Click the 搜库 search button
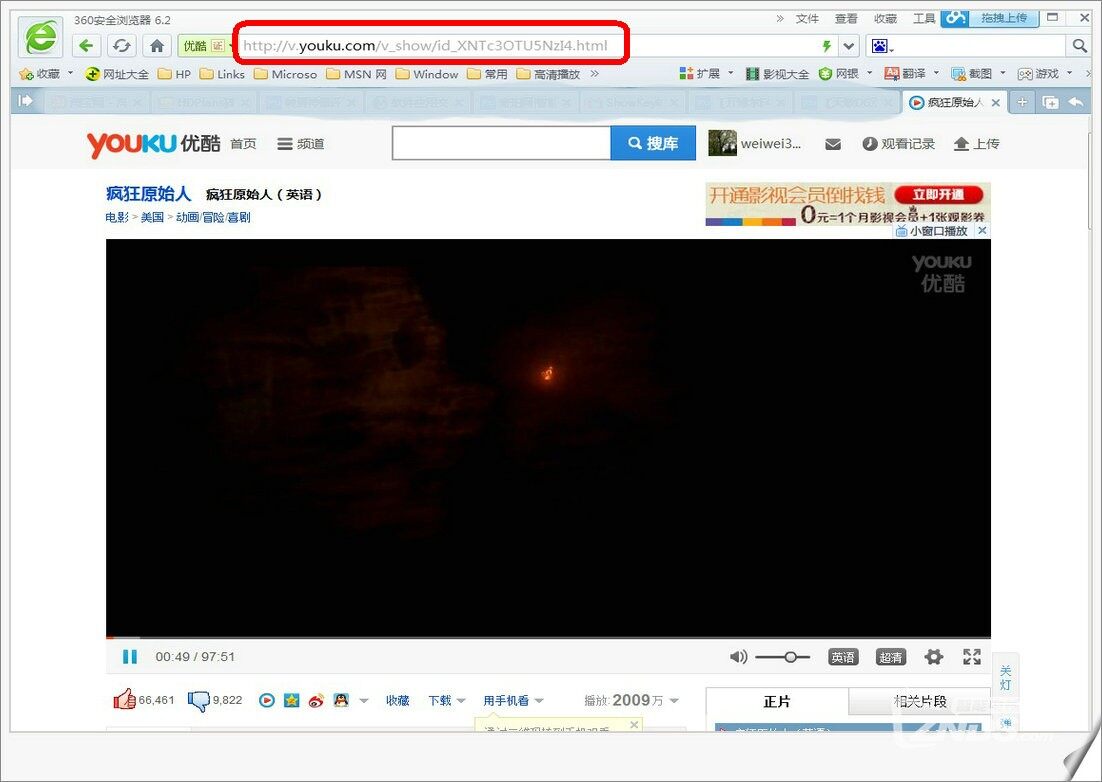Screen dimensions: 1102x782 (x=654, y=143)
